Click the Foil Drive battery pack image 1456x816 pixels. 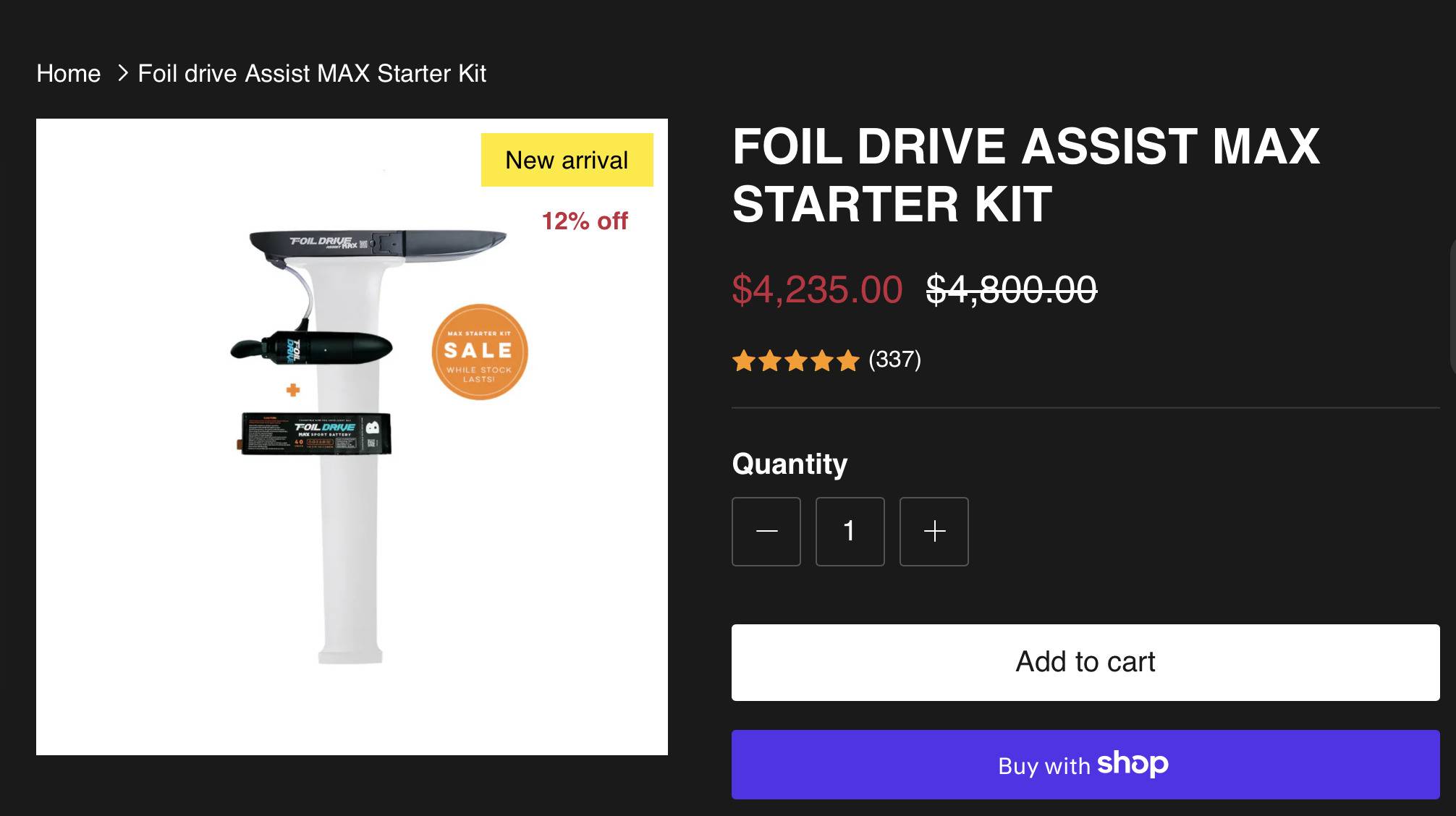315,433
